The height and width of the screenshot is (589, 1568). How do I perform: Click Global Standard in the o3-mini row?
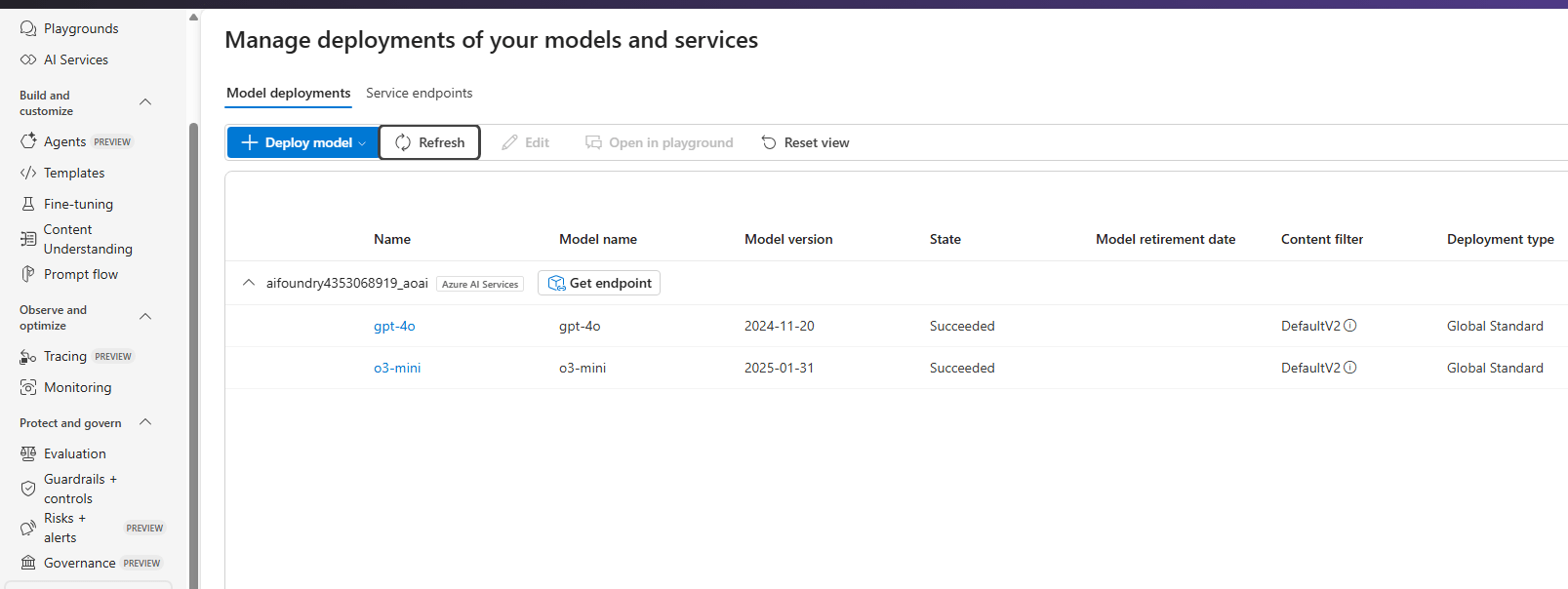[x=1495, y=368]
